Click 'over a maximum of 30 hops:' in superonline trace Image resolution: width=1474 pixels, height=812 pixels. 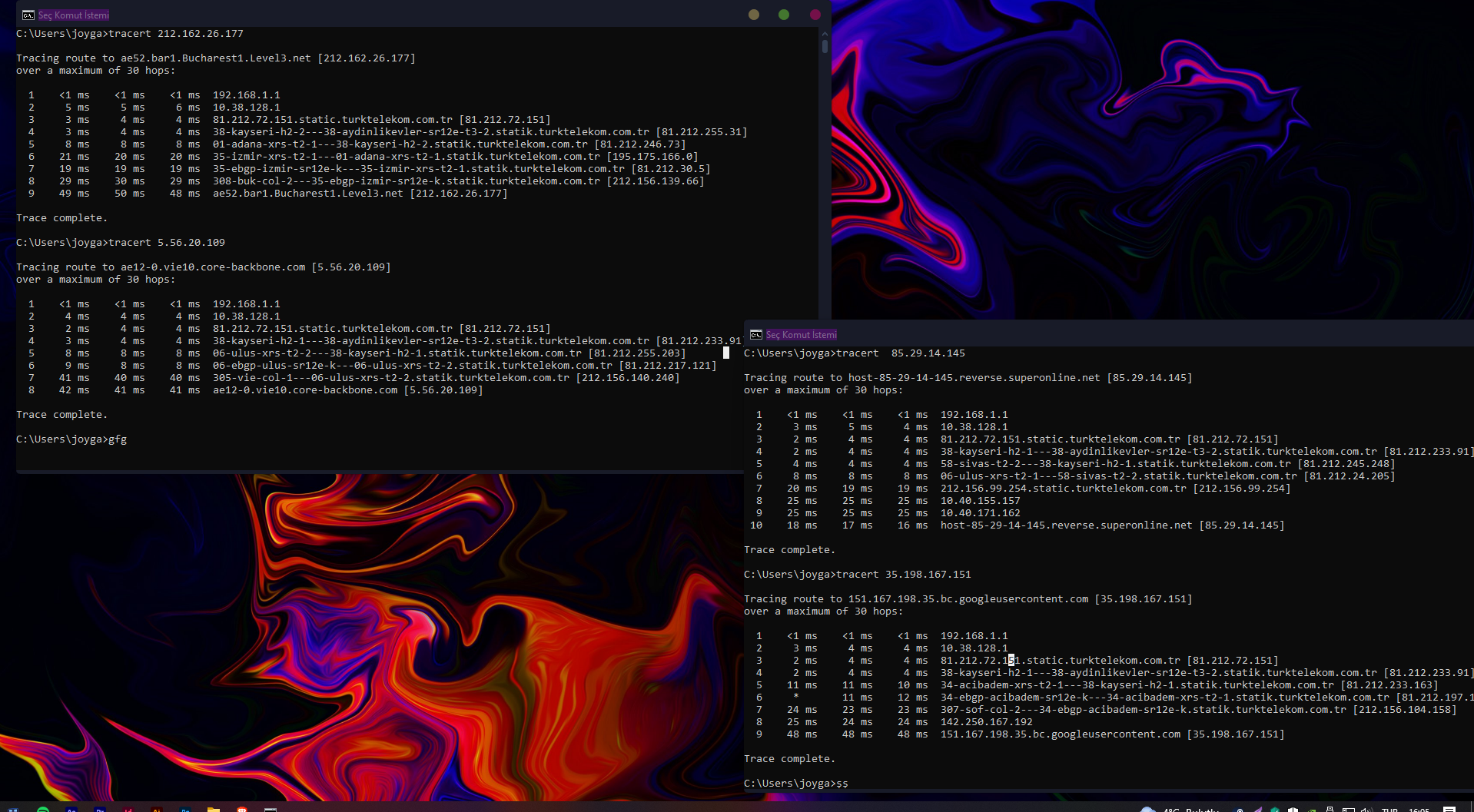(824, 390)
